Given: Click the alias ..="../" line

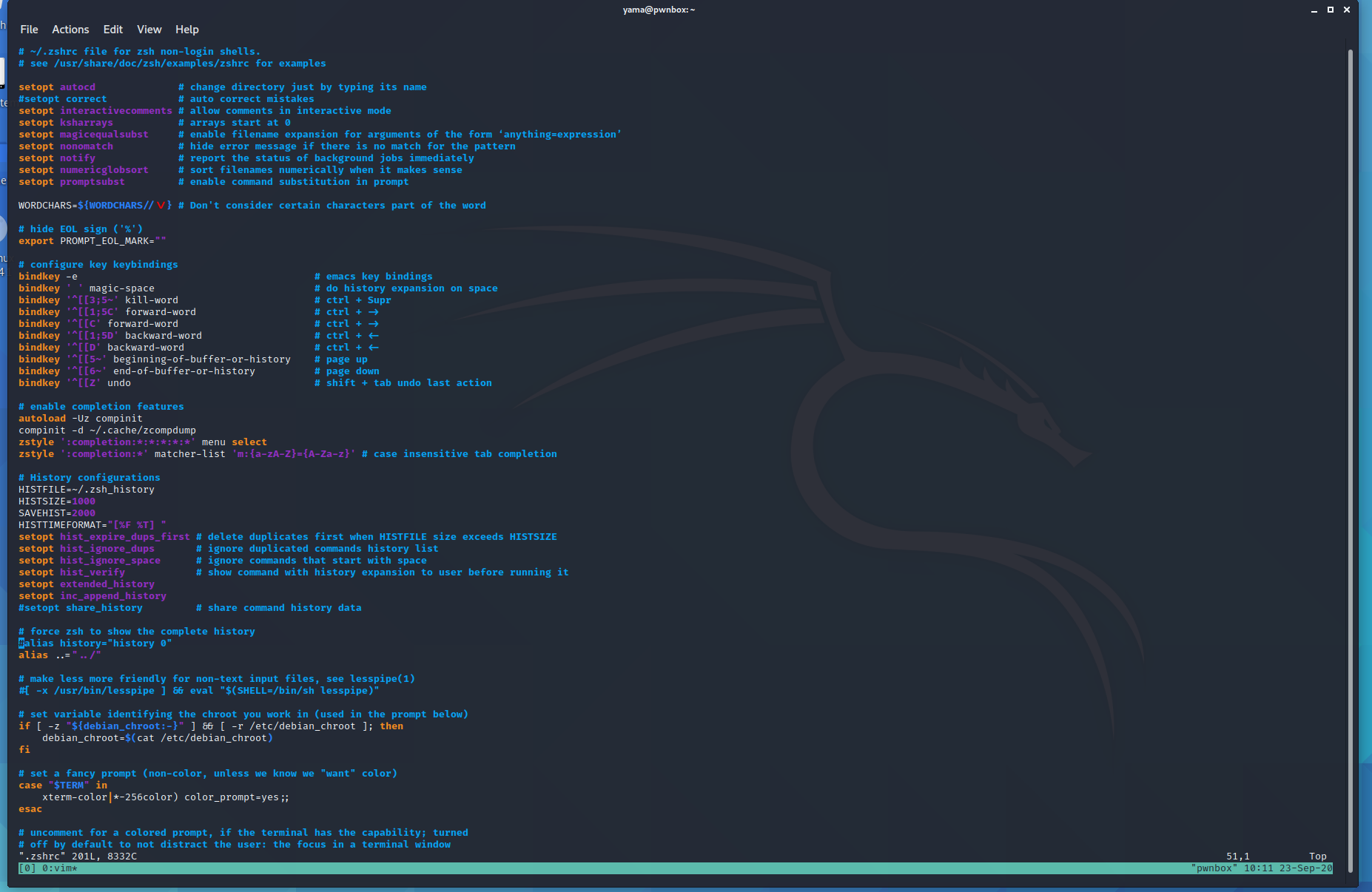Looking at the screenshot, I should point(60,655).
